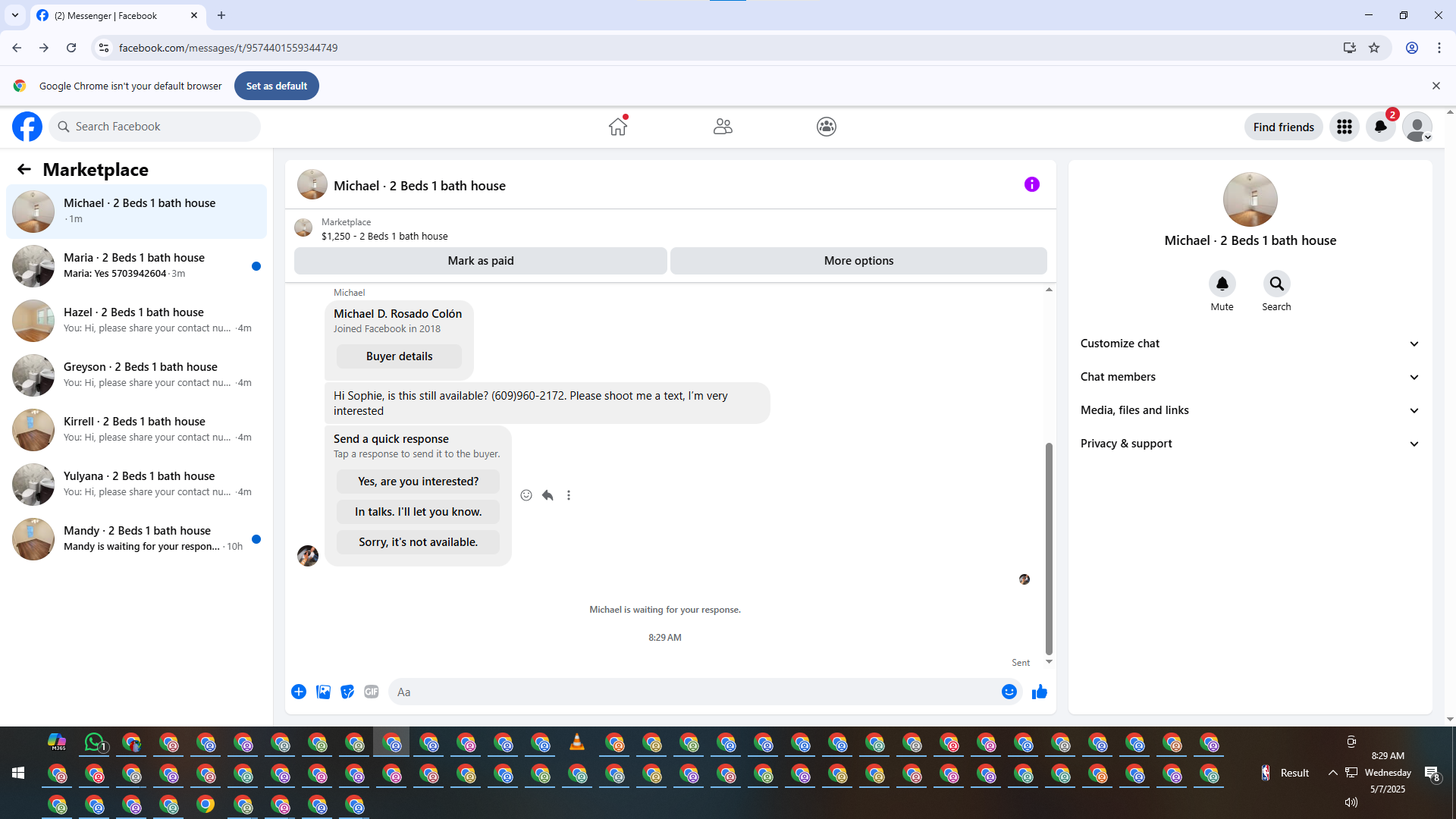Go to Facebook Home tab
Viewport: 1456px width, 819px height.
pyautogui.click(x=618, y=127)
